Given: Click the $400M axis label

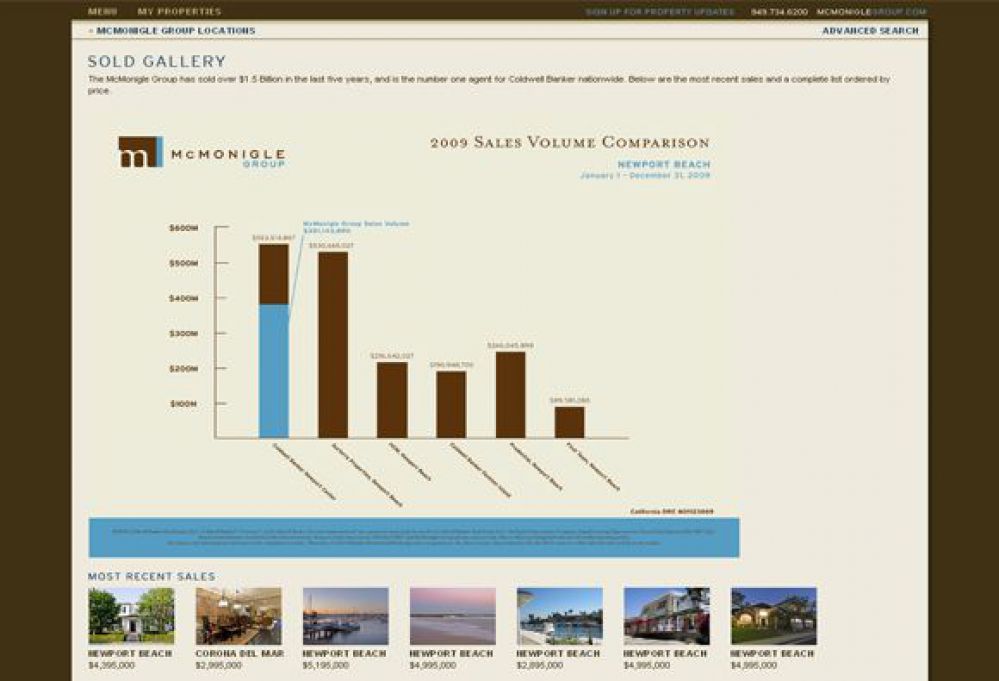Looking at the screenshot, I should 183,298.
